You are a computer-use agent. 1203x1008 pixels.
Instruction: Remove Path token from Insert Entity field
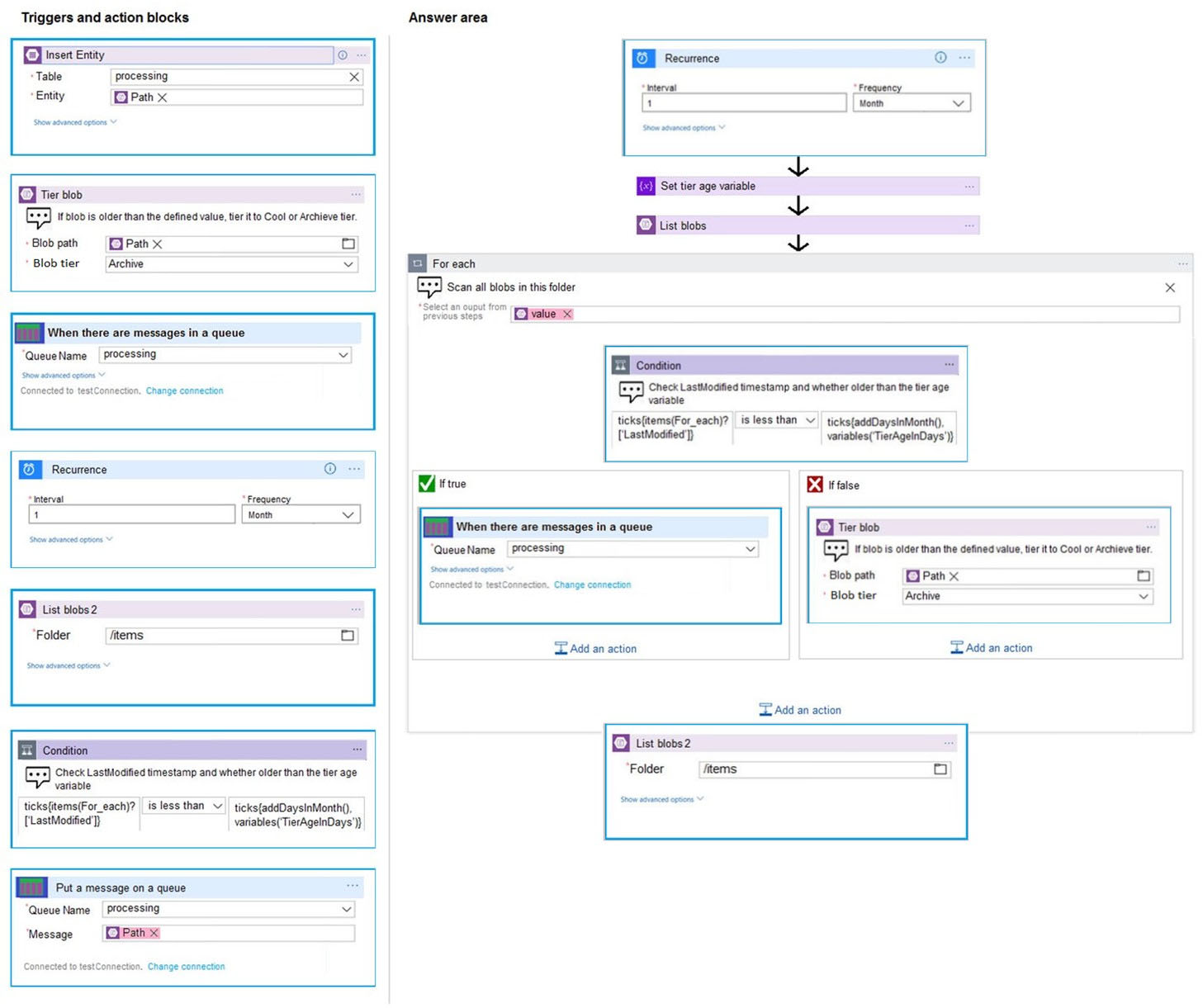click(x=163, y=97)
